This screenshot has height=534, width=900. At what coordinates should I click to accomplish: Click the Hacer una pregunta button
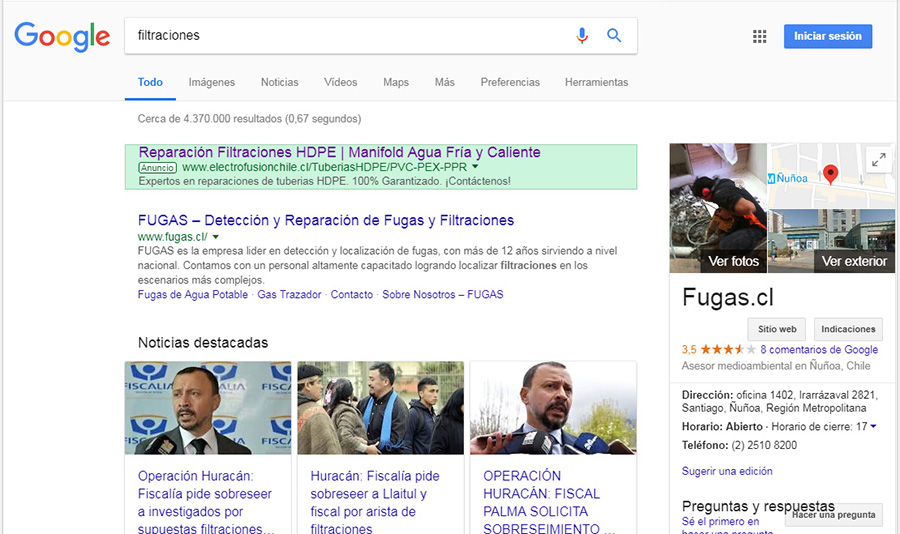pos(833,515)
